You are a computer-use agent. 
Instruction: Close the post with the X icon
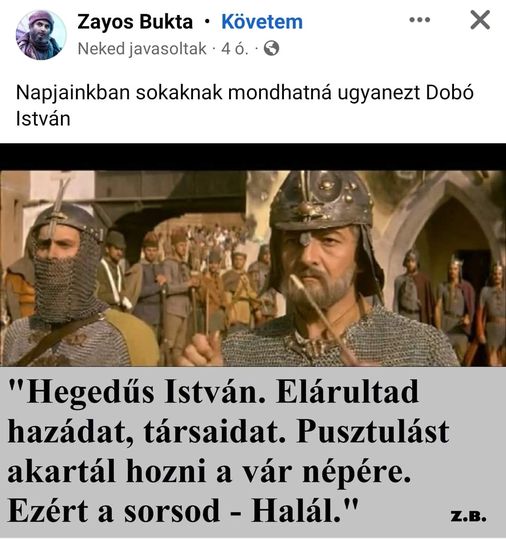coord(480,20)
